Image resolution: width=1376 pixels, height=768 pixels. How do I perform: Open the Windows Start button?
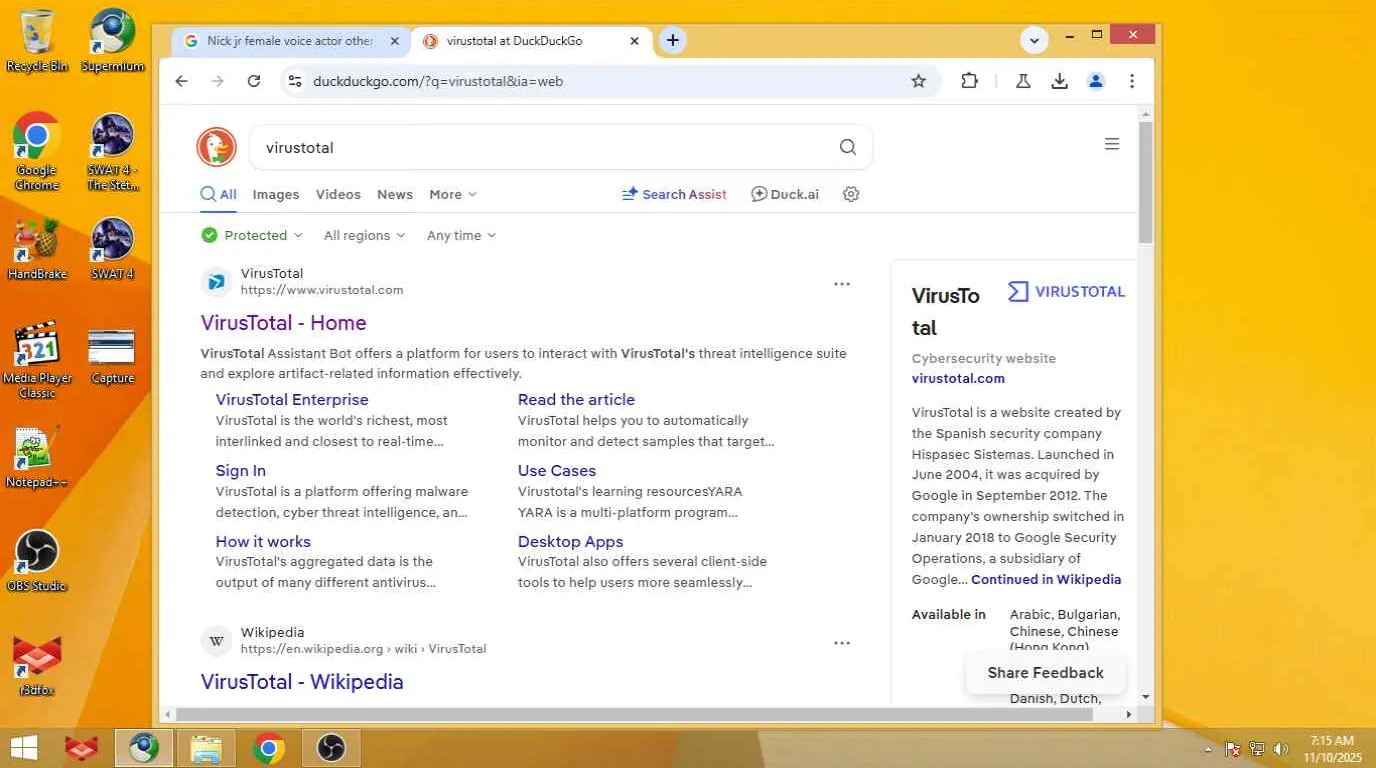[x=24, y=748]
